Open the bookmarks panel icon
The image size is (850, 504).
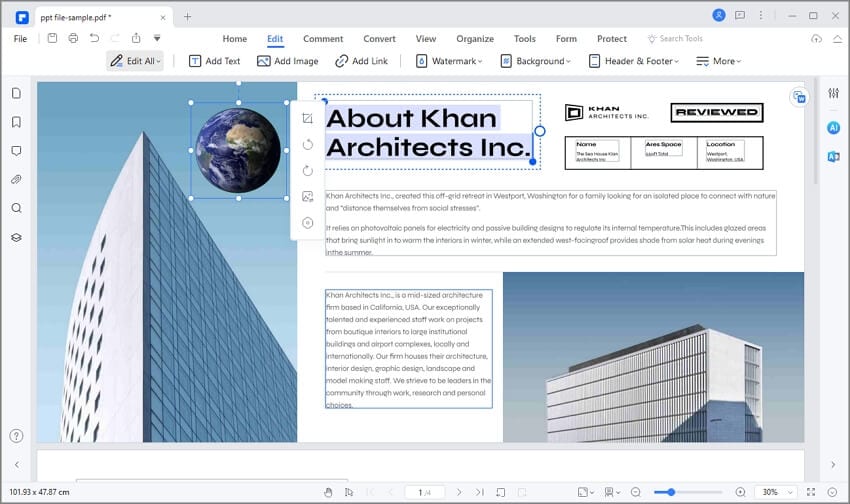click(x=16, y=122)
